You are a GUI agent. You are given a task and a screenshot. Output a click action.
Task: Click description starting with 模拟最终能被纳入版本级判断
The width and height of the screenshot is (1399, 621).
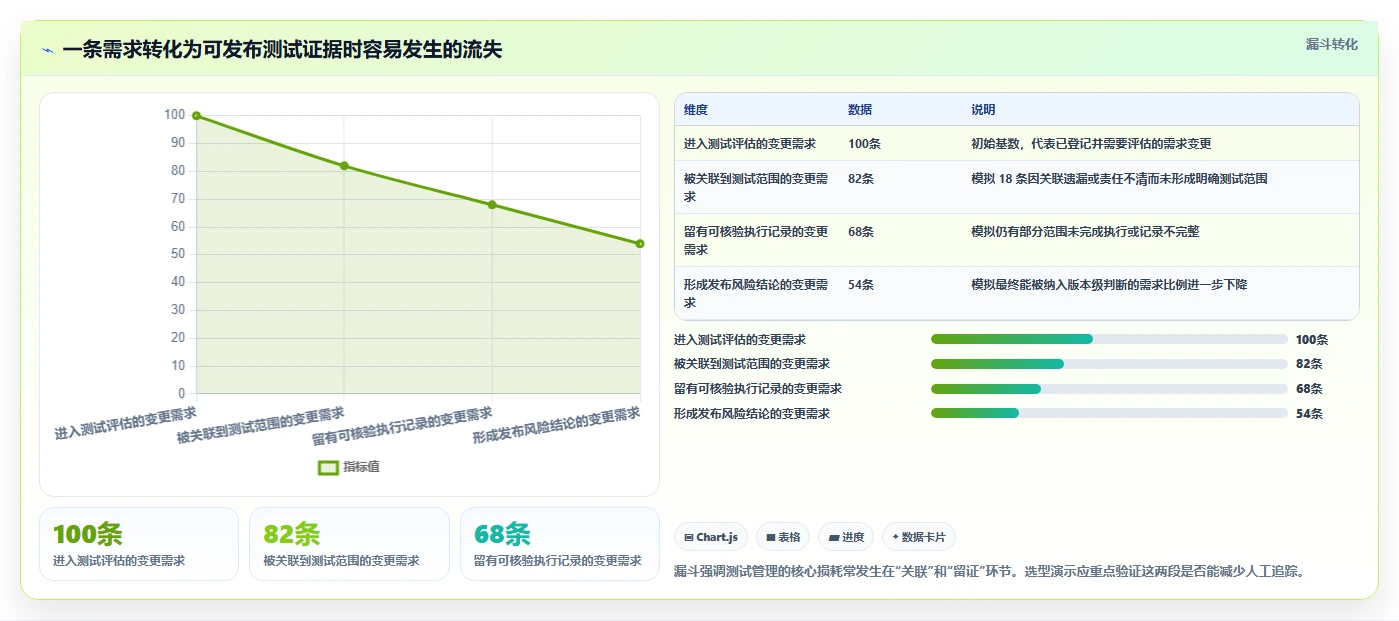point(1109,285)
